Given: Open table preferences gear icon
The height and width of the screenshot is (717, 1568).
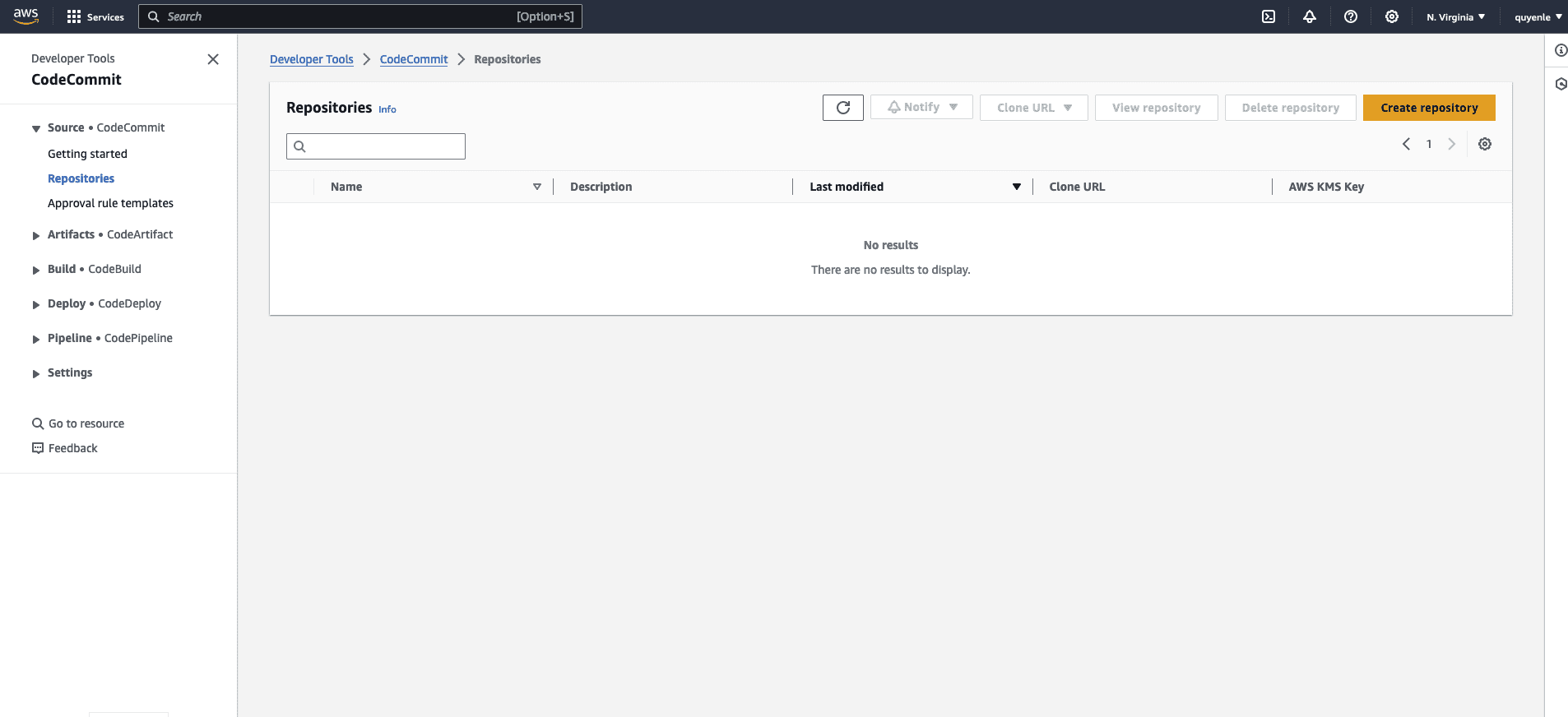Looking at the screenshot, I should click(1485, 144).
